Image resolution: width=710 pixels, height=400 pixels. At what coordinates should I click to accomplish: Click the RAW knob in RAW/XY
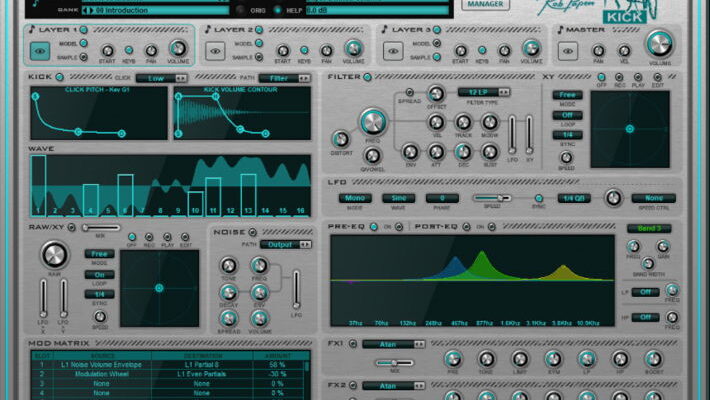[53, 255]
